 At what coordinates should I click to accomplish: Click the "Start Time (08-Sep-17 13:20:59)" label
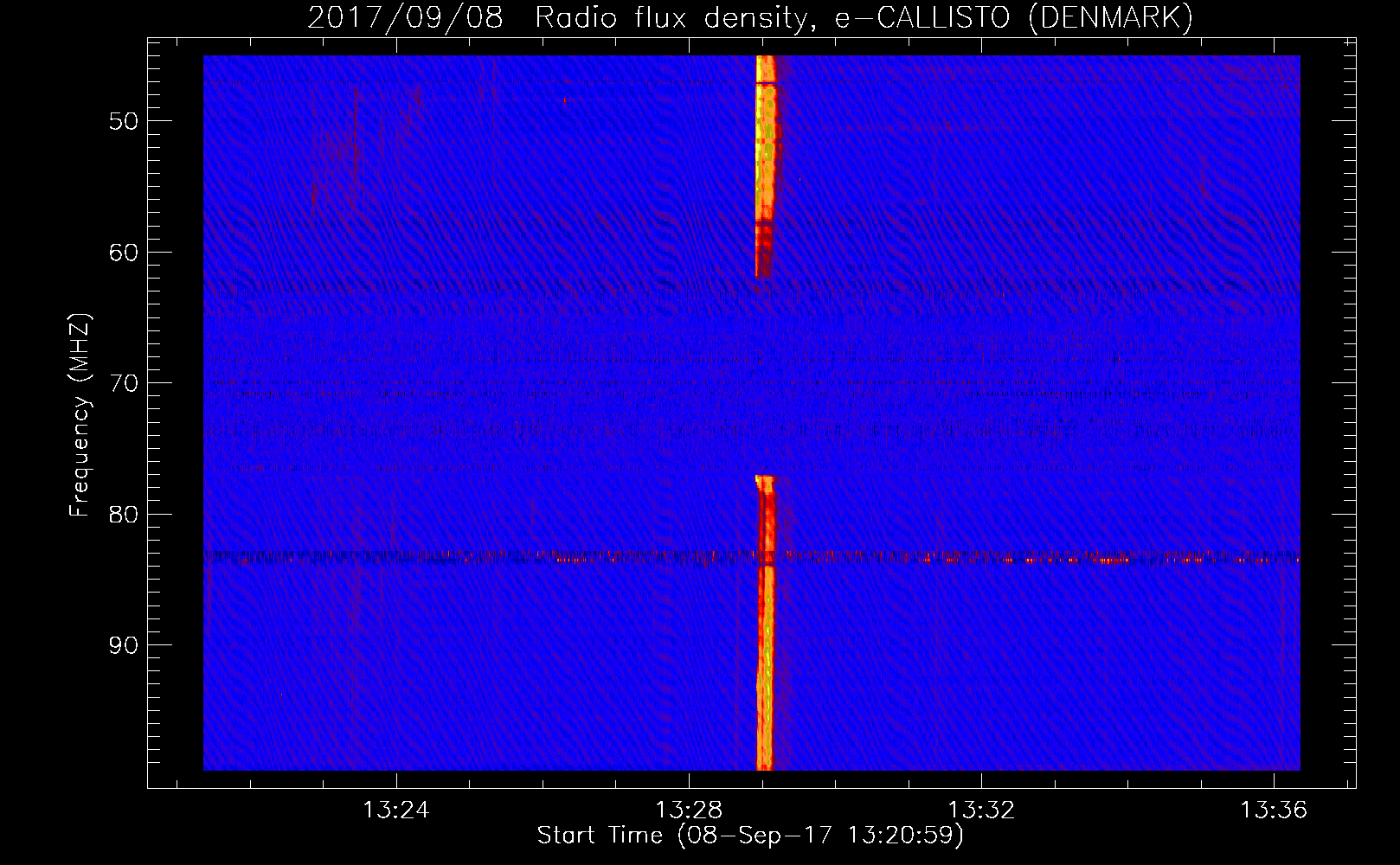pyautogui.click(x=750, y=836)
